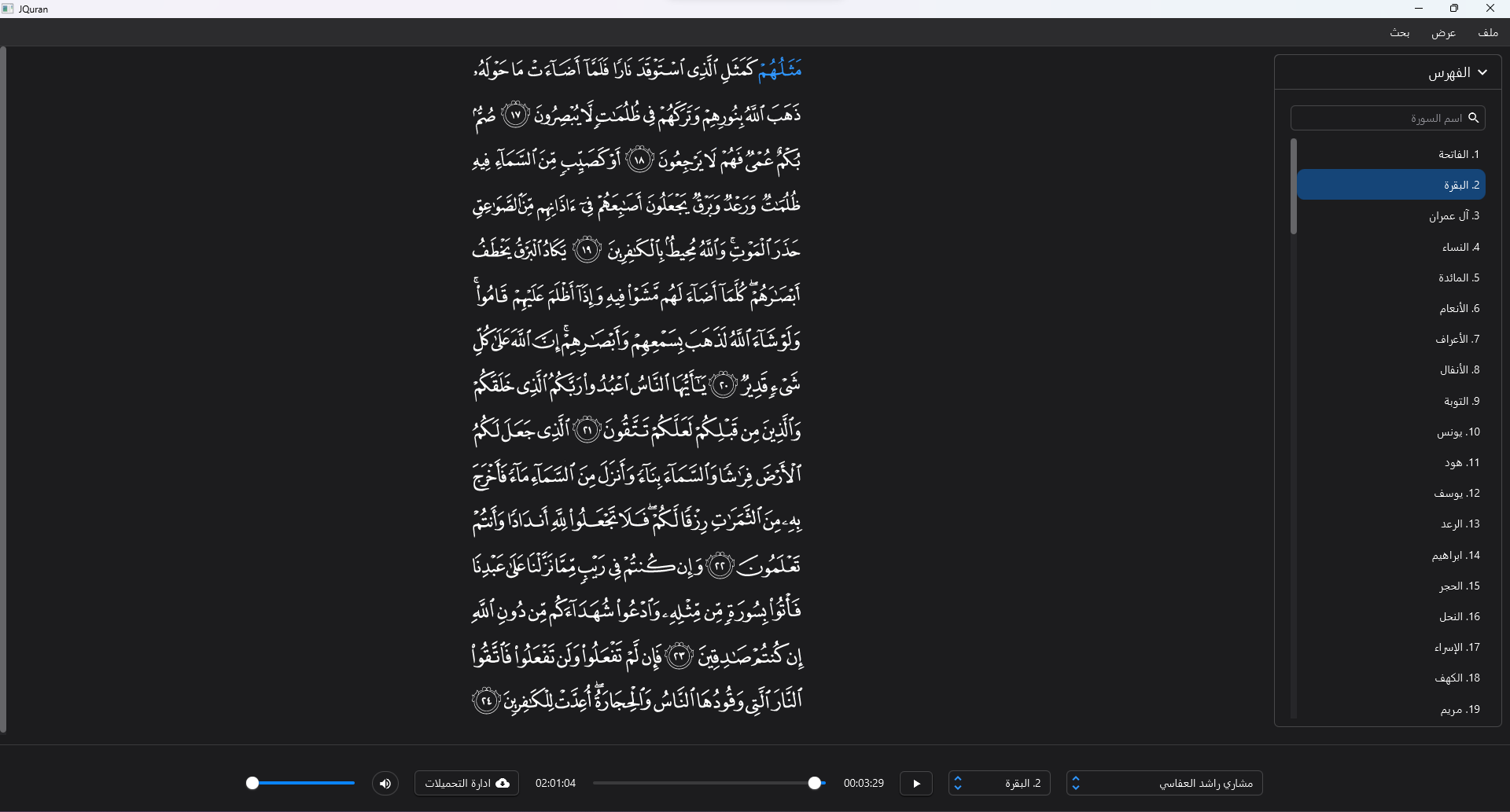Select surah 4. النساء
The height and width of the screenshot is (812, 1510).
[x=1390, y=247]
